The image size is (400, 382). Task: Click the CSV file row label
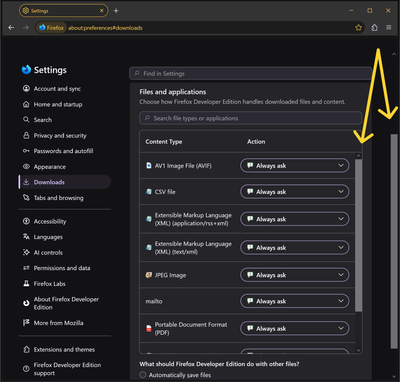(x=165, y=192)
